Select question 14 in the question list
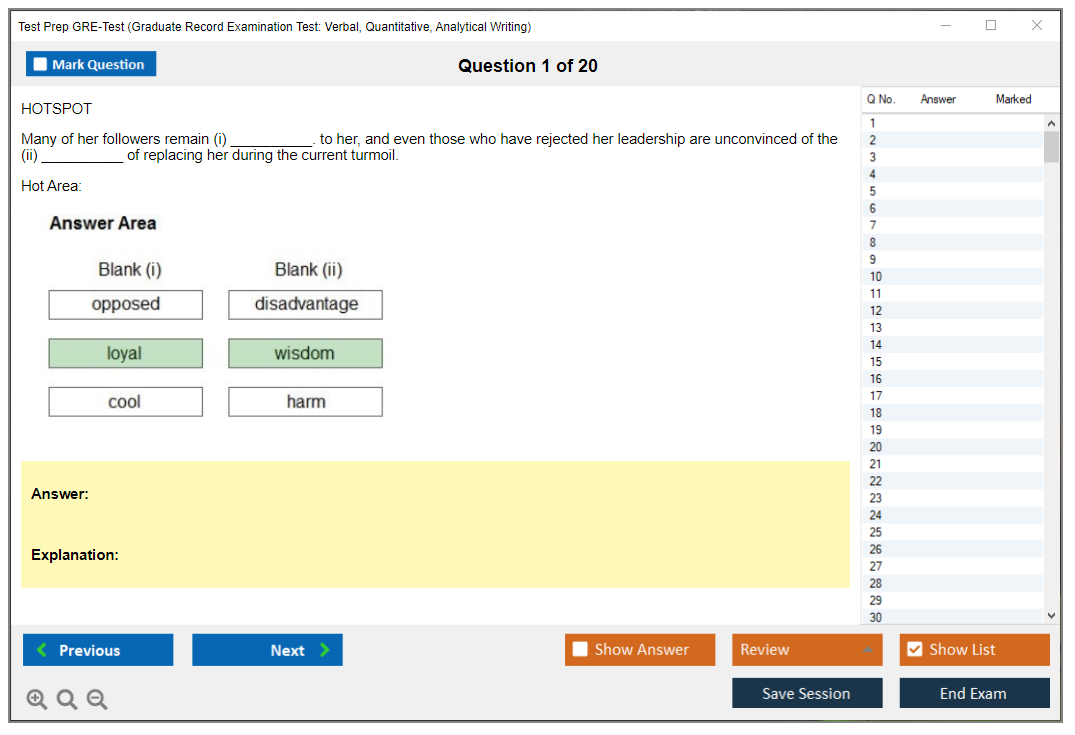This screenshot has width=1075, height=735. [x=876, y=345]
